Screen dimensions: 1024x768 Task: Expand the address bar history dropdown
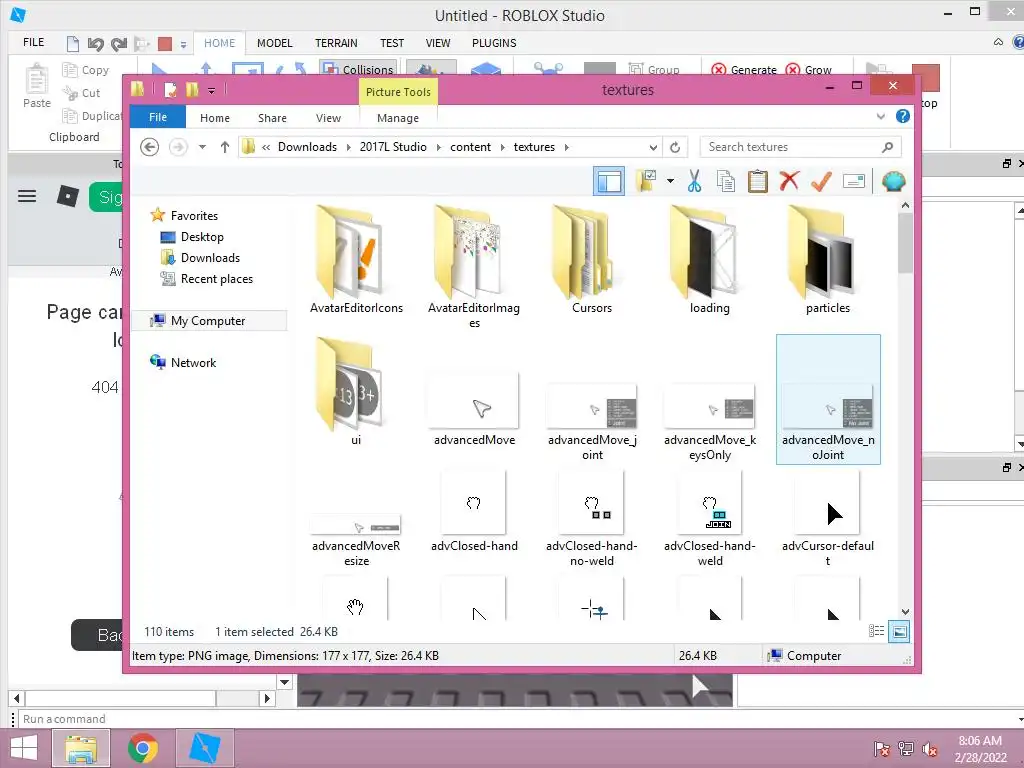[653, 147]
